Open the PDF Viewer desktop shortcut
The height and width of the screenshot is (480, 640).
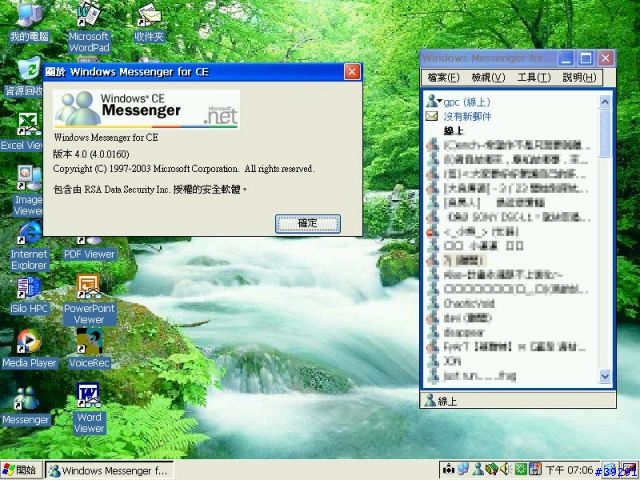[89, 249]
